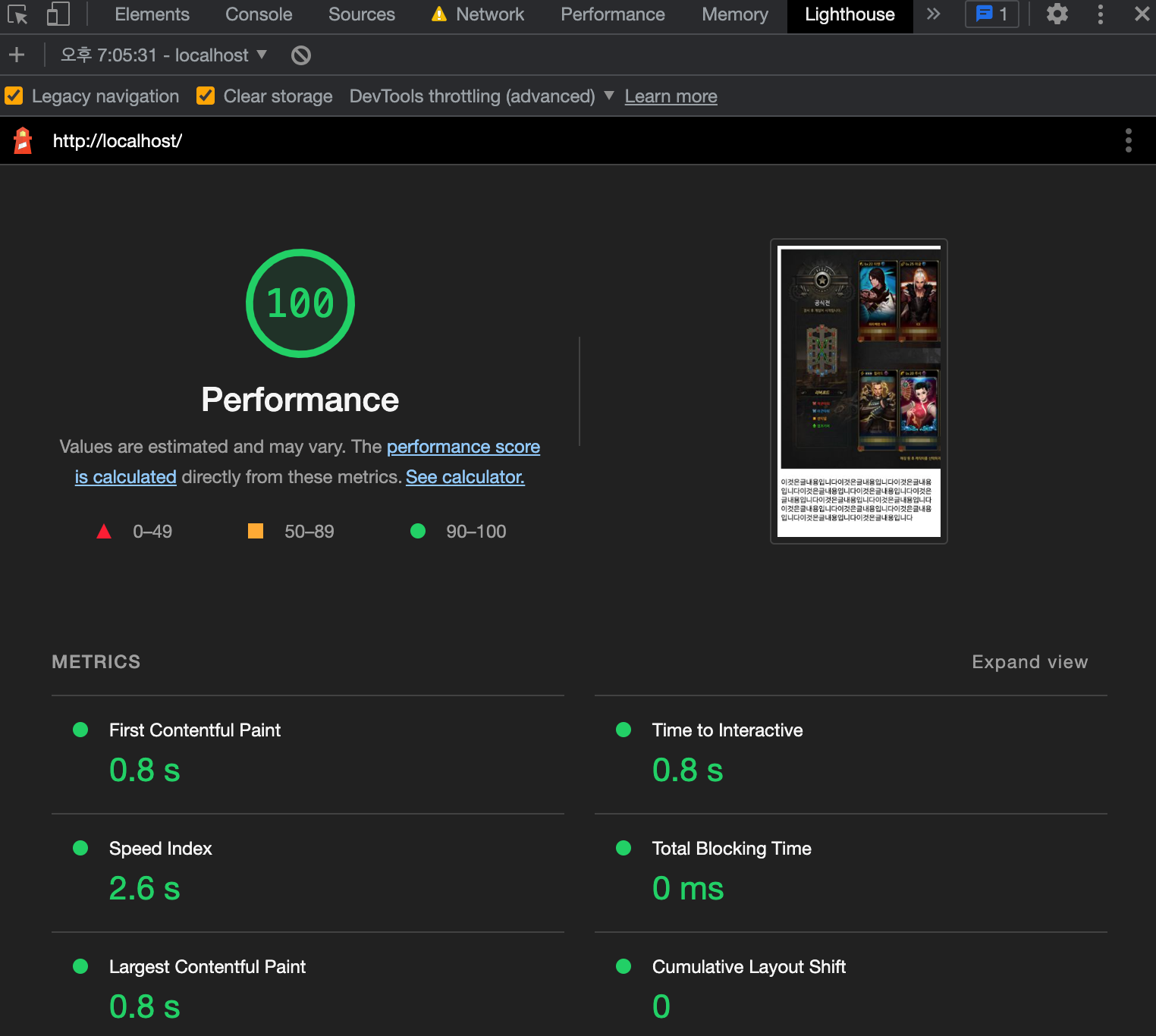Click the Speed Index metric
This screenshot has height=1036, width=1156.
308,873
